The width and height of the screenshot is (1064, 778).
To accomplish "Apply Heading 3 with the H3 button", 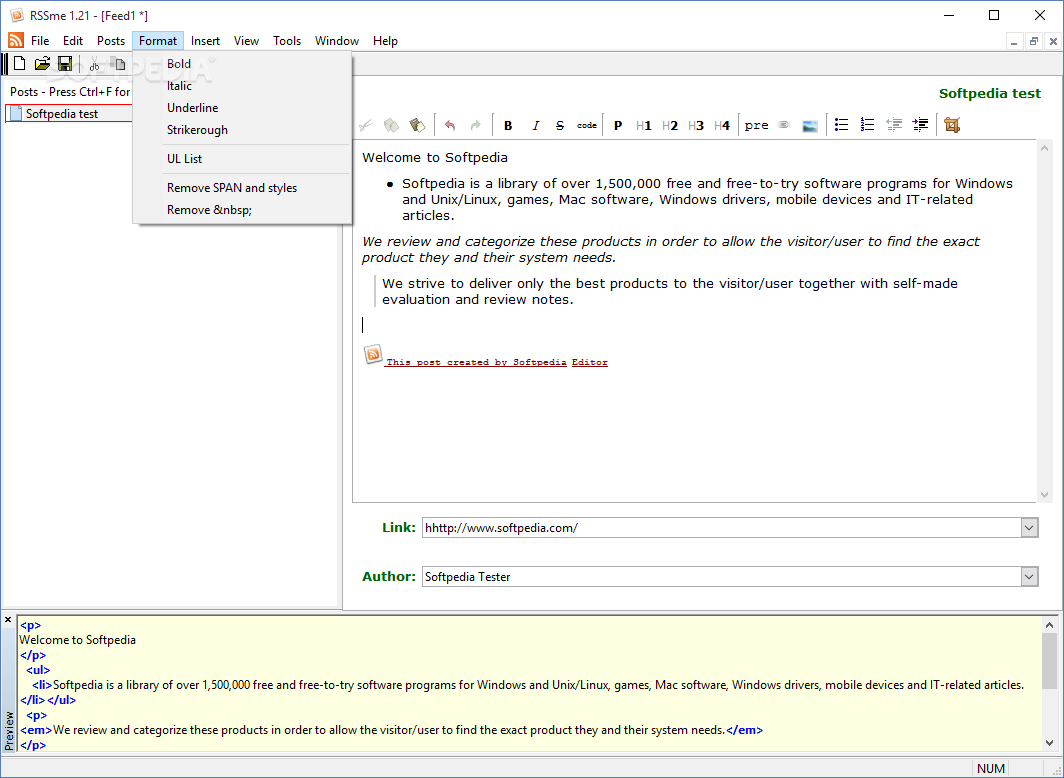I will point(696,125).
